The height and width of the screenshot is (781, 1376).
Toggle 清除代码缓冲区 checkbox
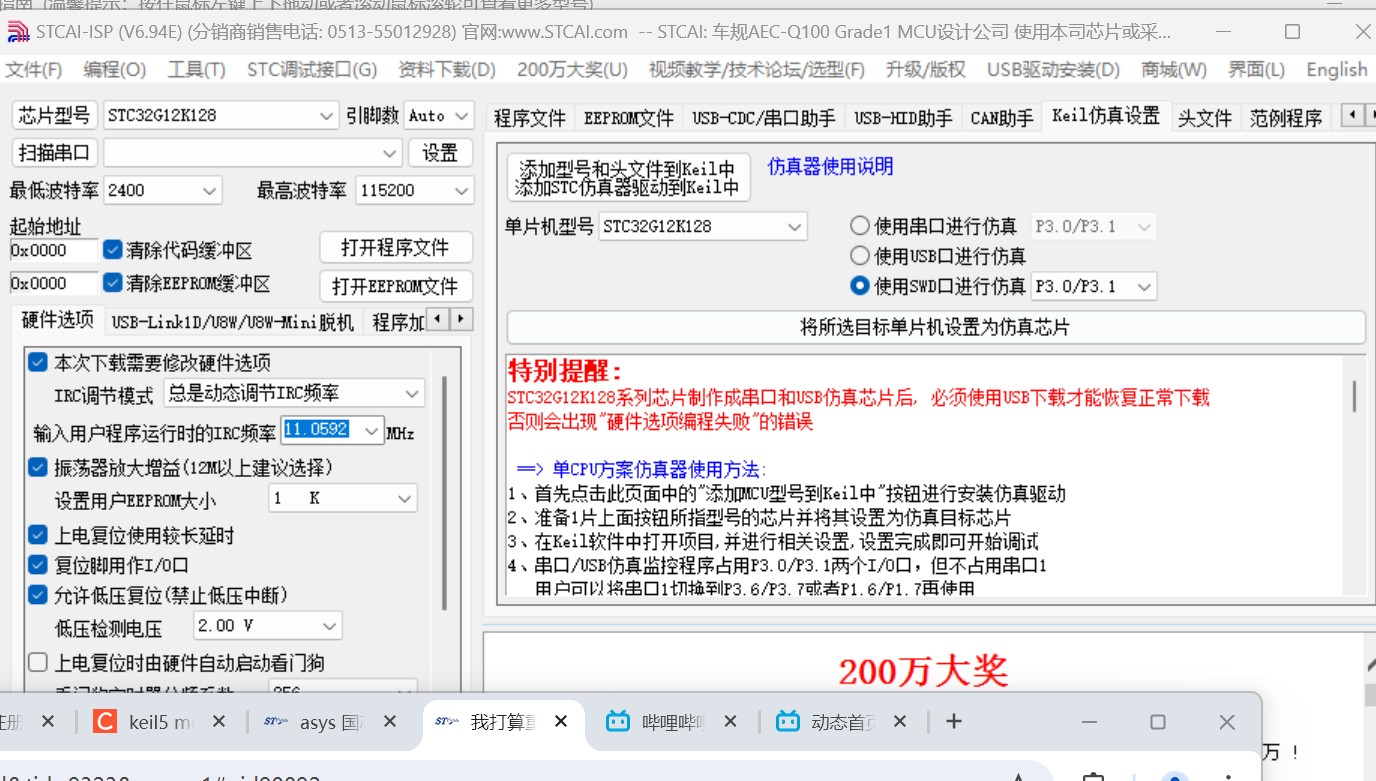tap(113, 250)
